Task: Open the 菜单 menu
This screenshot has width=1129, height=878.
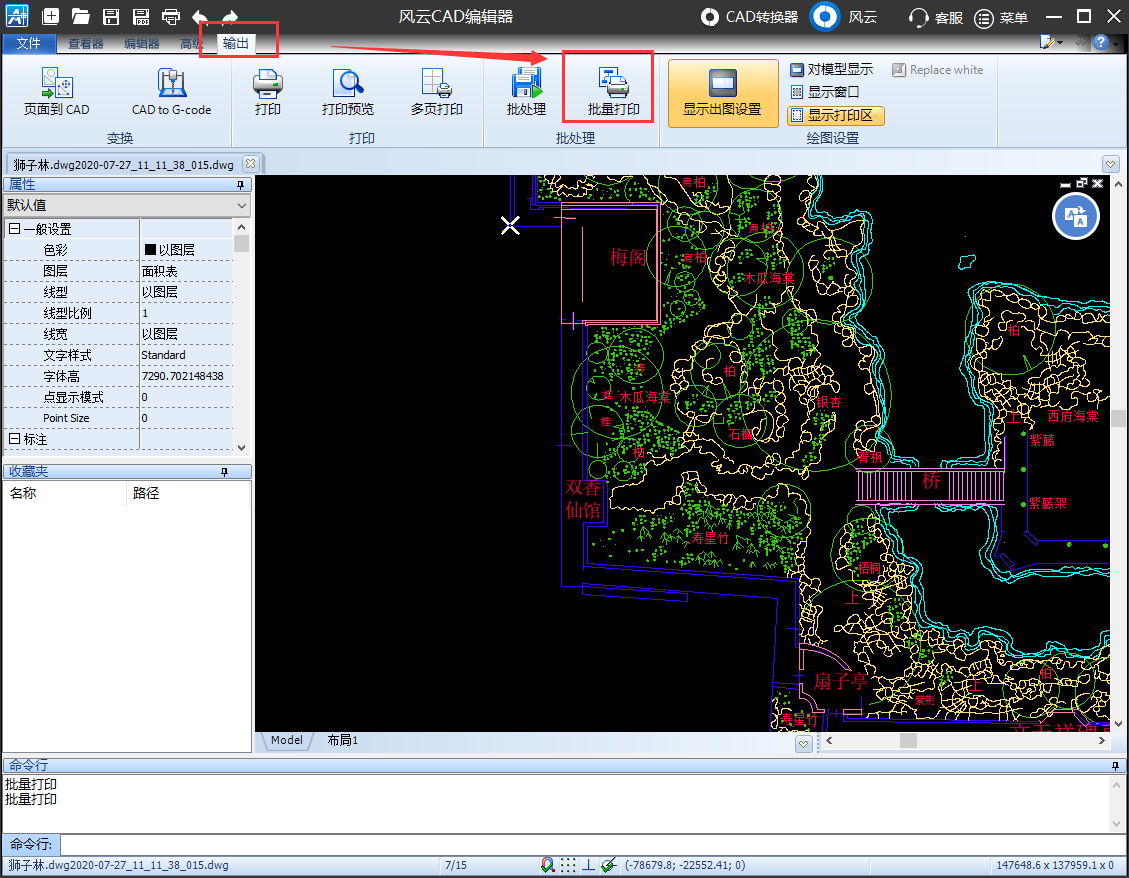Action: click(x=1001, y=17)
